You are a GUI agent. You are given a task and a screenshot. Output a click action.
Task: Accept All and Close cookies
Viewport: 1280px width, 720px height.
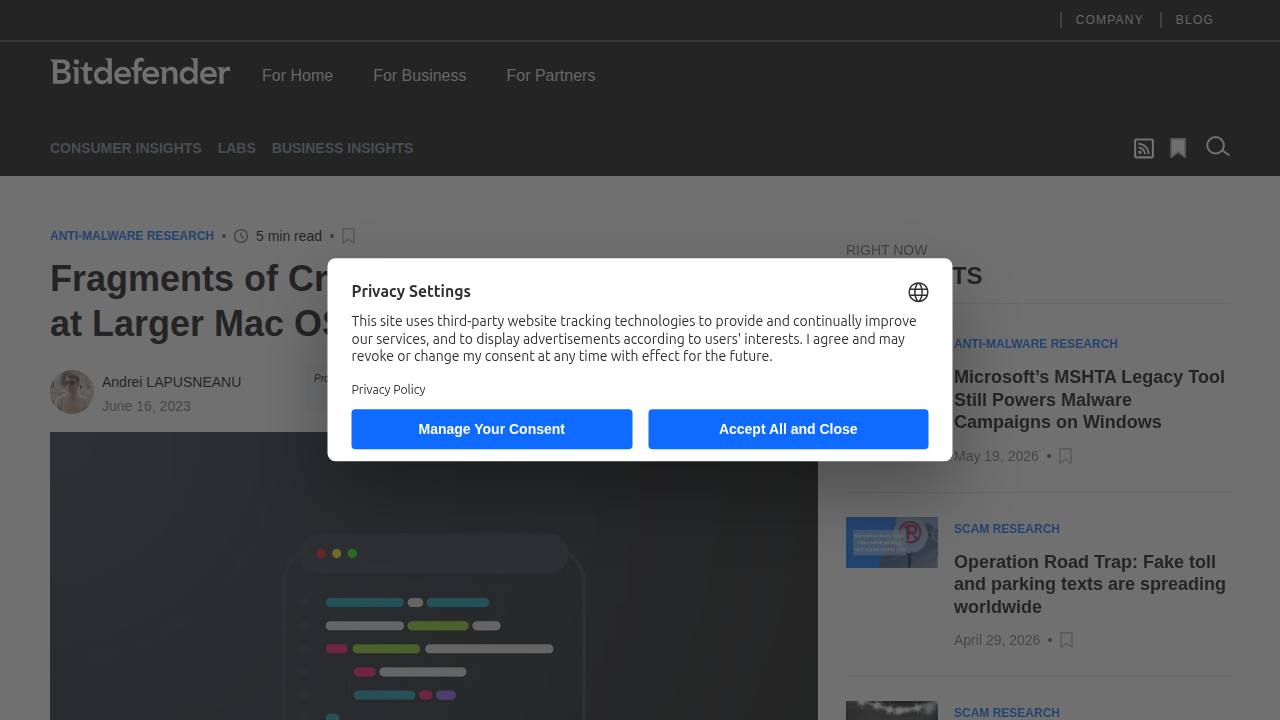[x=788, y=429]
